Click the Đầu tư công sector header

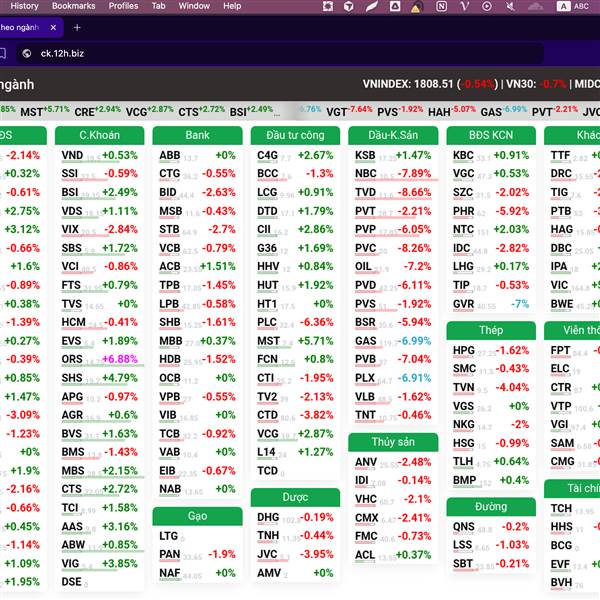click(295, 135)
